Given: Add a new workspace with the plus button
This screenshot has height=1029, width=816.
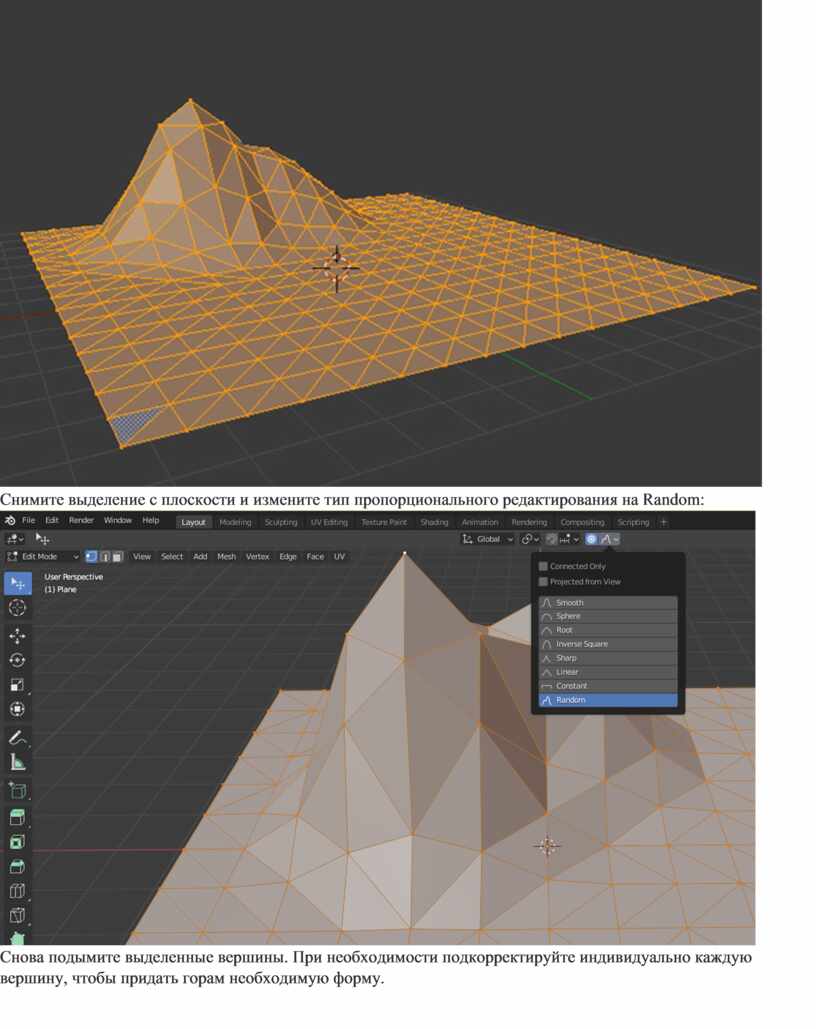Looking at the screenshot, I should [x=664, y=522].
